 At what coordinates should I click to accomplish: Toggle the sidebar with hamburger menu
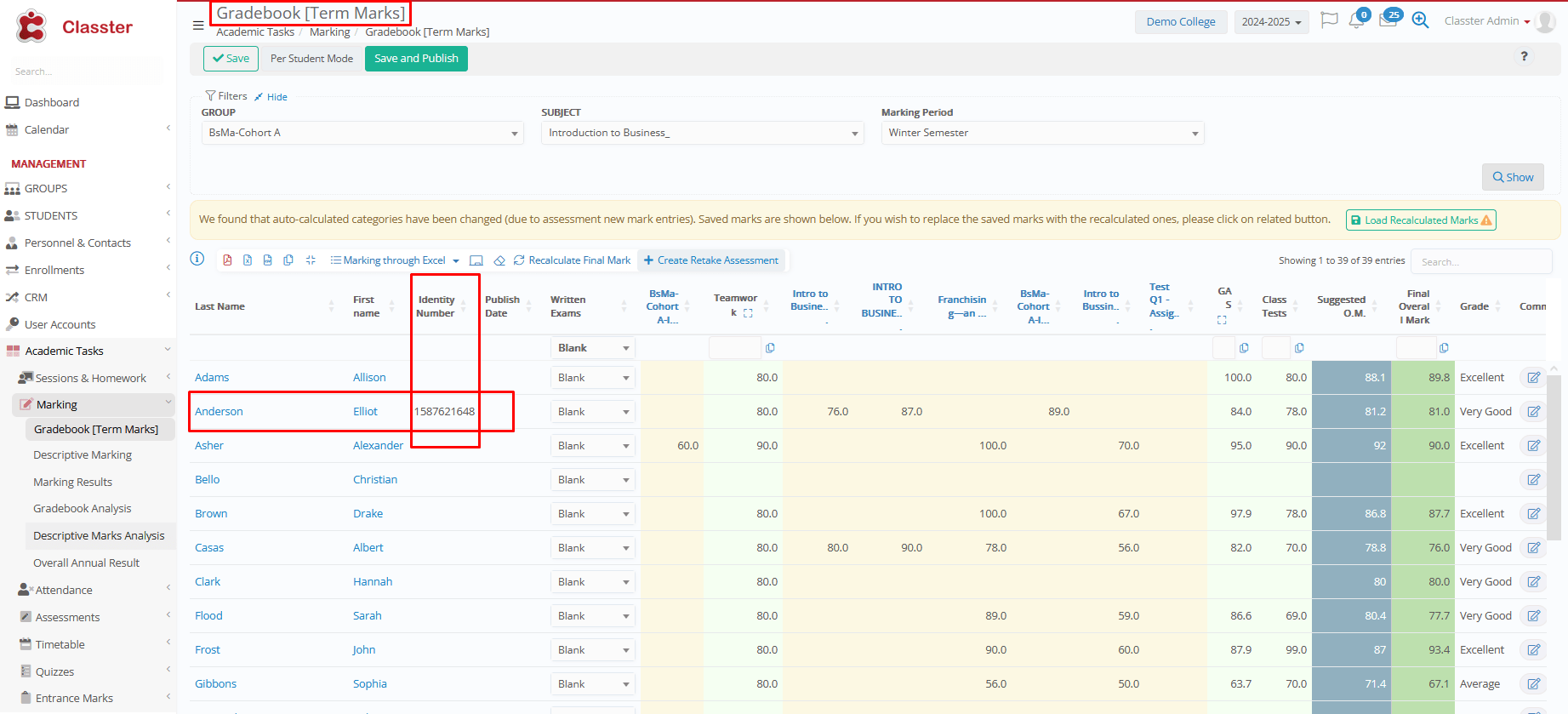pyautogui.click(x=198, y=26)
